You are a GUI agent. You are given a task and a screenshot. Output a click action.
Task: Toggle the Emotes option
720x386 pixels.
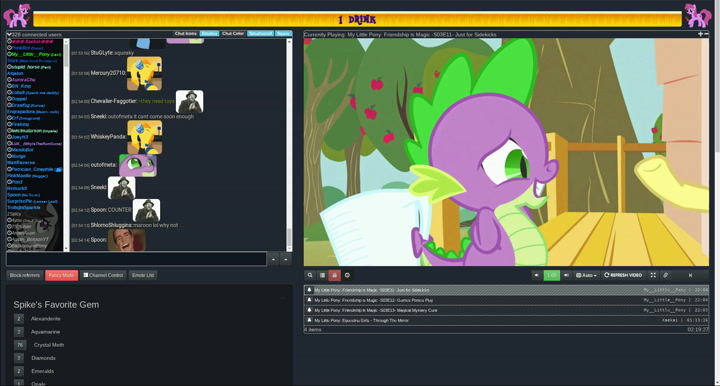(209, 34)
